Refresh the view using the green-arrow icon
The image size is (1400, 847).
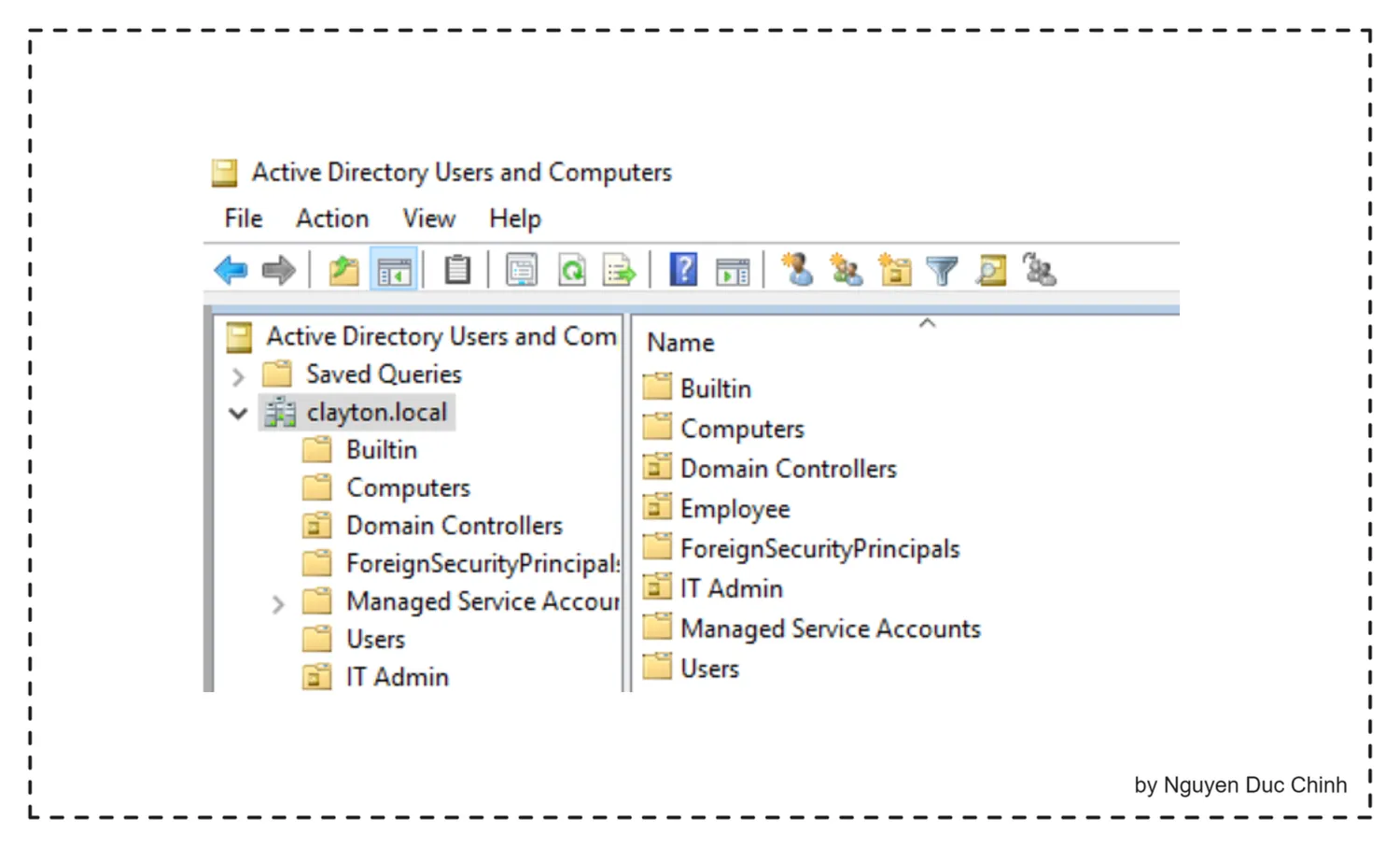571,270
